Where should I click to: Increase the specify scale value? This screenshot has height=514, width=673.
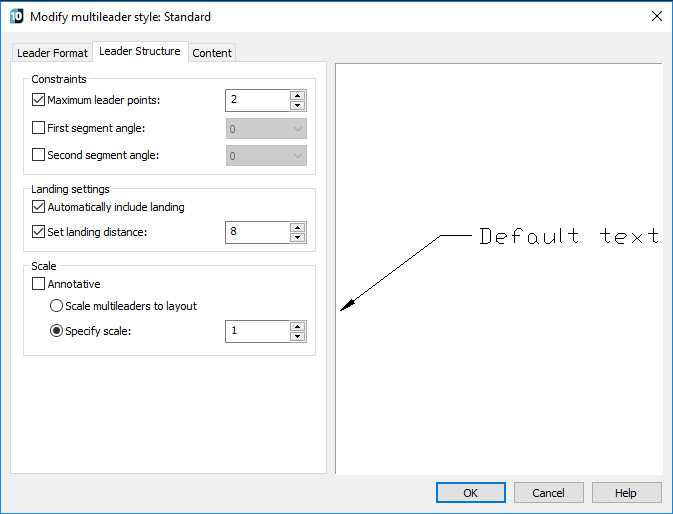point(297,327)
